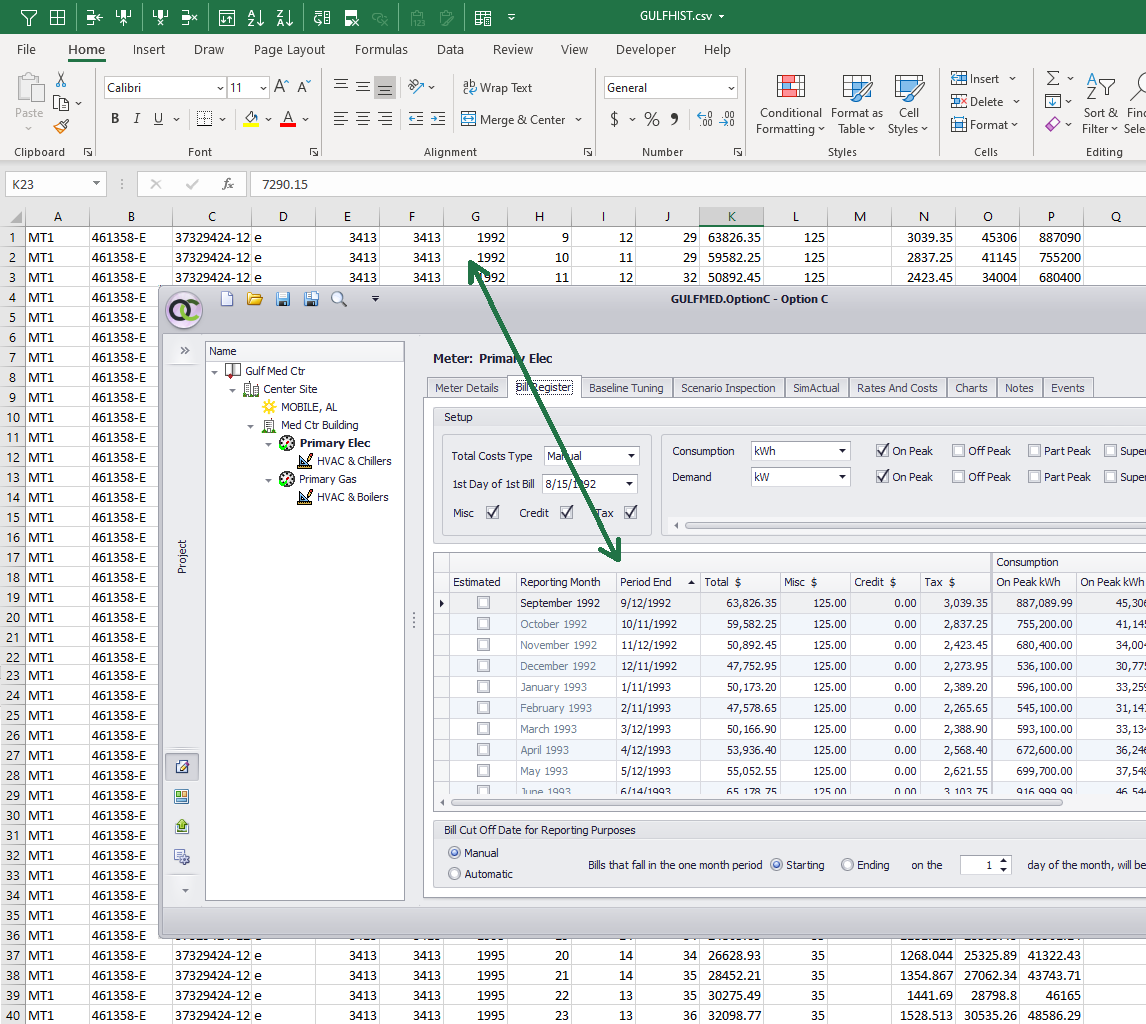Toggle the Tax checkbox in Setup

tap(631, 512)
